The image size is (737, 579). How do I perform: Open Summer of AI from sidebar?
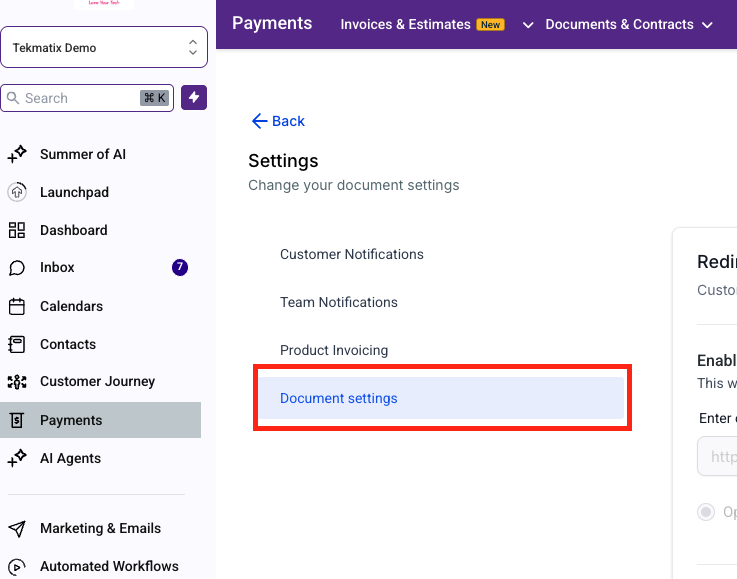click(83, 154)
